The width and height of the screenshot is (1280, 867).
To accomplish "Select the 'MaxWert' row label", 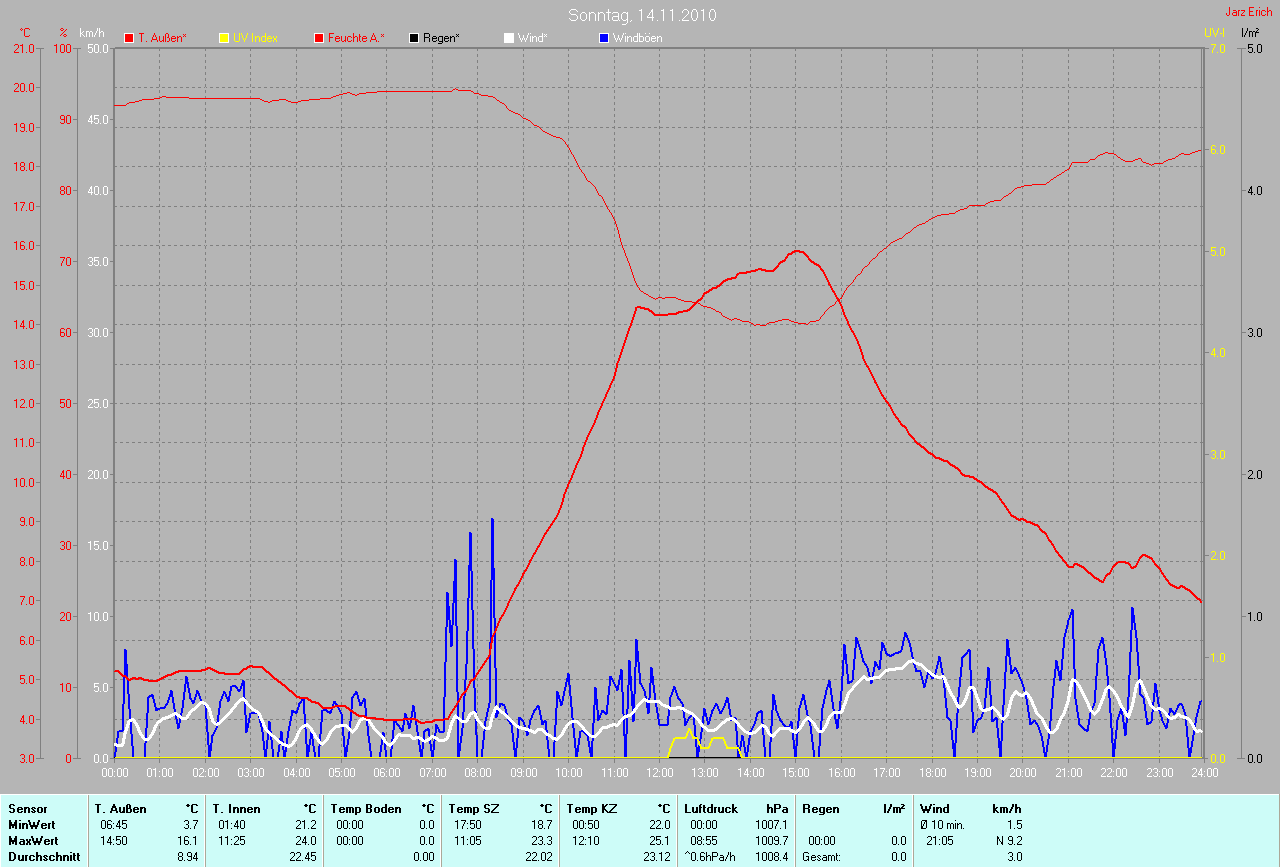I will 33,841.
